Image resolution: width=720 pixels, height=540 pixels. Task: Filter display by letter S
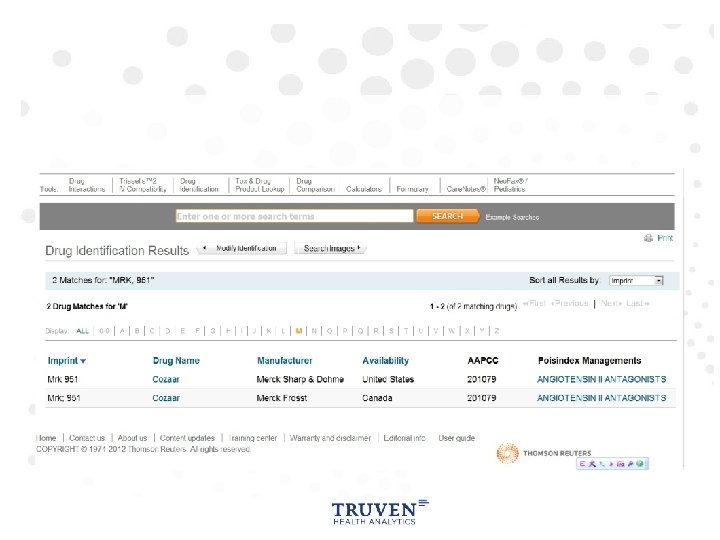click(391, 331)
